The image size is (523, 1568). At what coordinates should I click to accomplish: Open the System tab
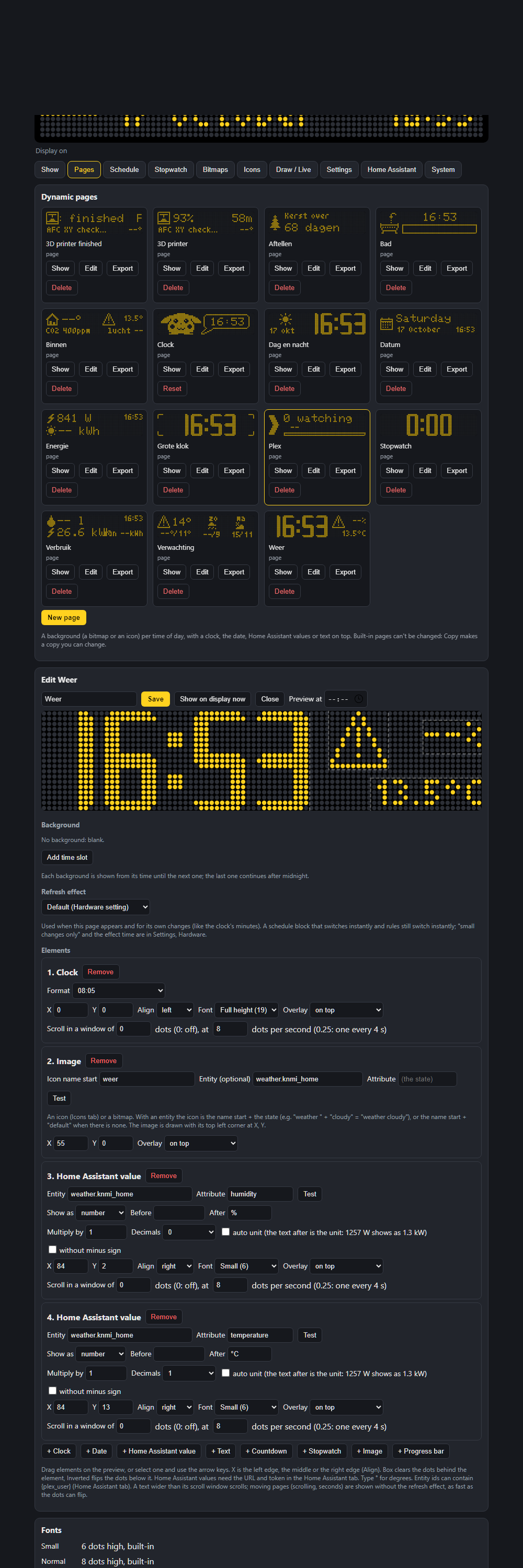[x=442, y=169]
